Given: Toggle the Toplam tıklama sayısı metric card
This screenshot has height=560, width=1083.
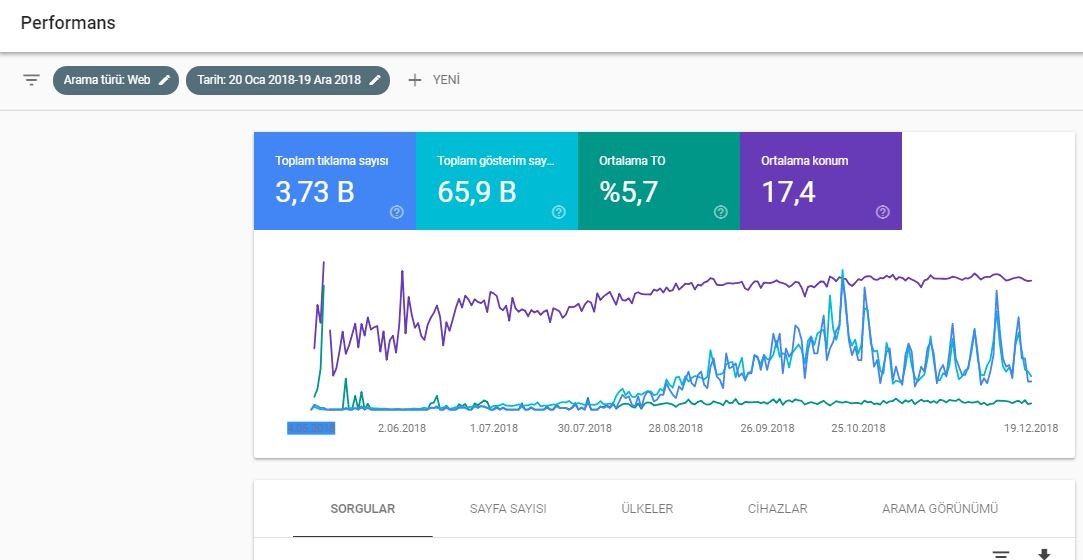Looking at the screenshot, I should point(335,181).
